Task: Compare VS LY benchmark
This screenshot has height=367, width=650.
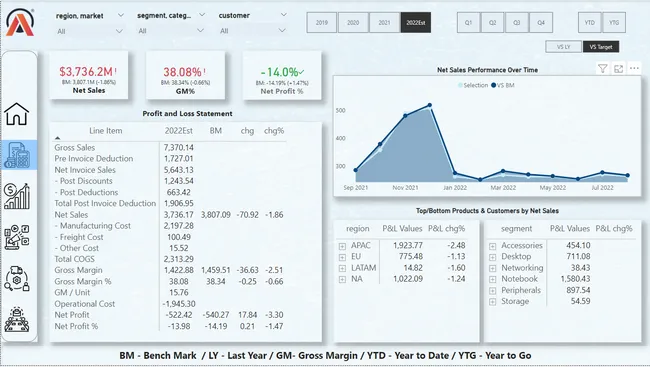Action: click(563, 47)
